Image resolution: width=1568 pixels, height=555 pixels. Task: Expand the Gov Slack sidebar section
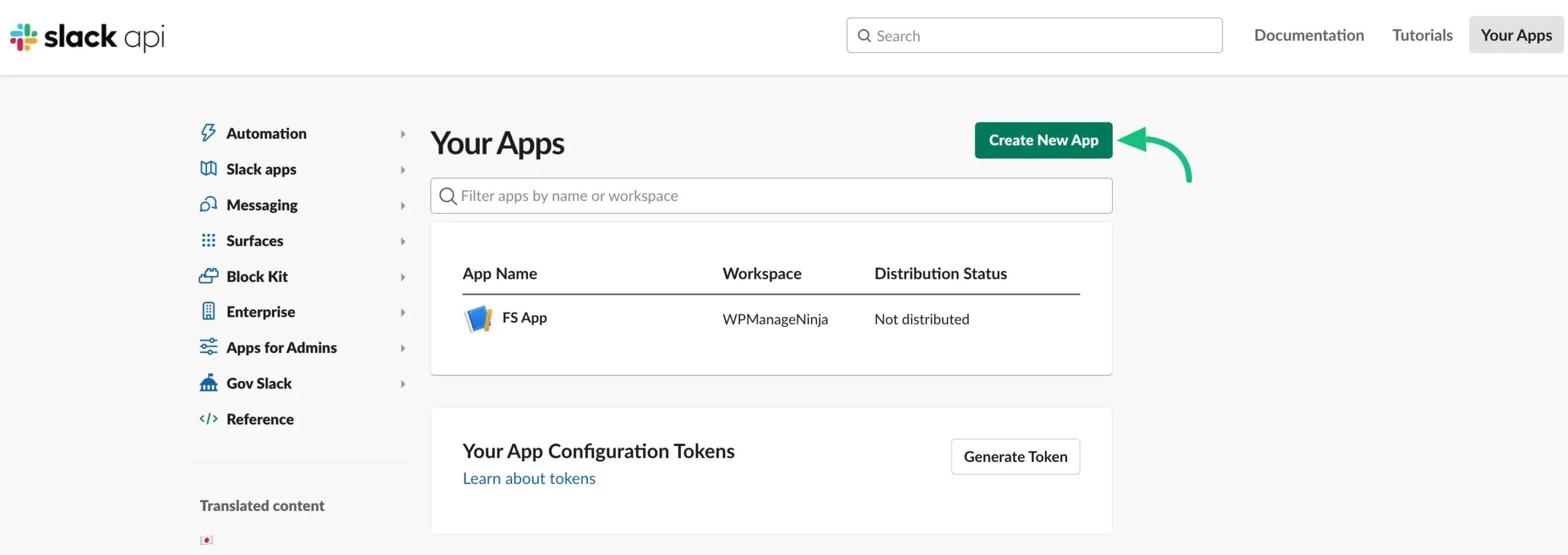tap(402, 383)
